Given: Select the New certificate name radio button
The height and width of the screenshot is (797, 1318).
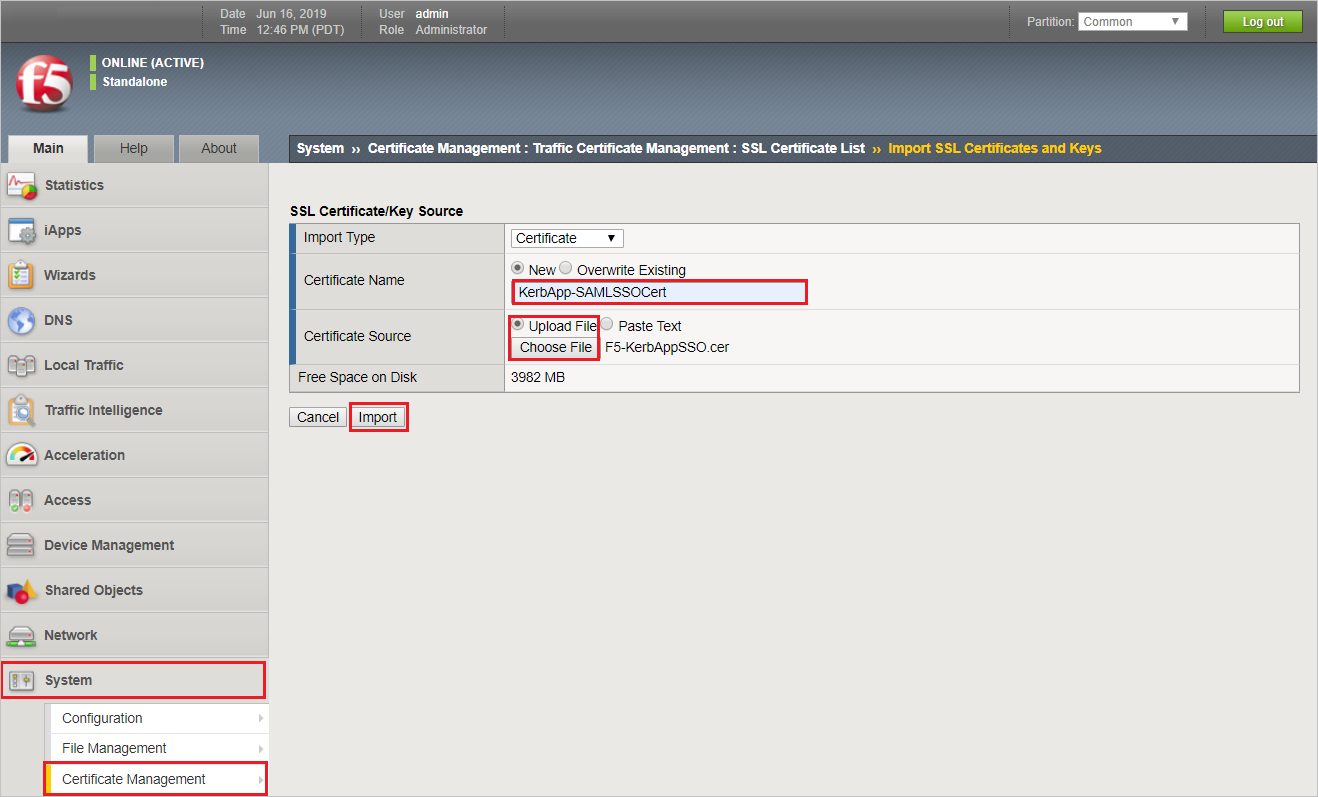Looking at the screenshot, I should (518, 269).
